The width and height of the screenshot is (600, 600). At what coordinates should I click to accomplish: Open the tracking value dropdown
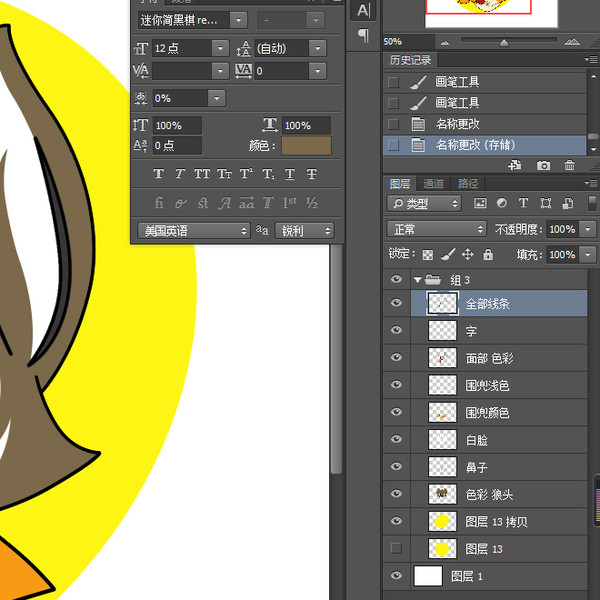pyautogui.click(x=318, y=71)
